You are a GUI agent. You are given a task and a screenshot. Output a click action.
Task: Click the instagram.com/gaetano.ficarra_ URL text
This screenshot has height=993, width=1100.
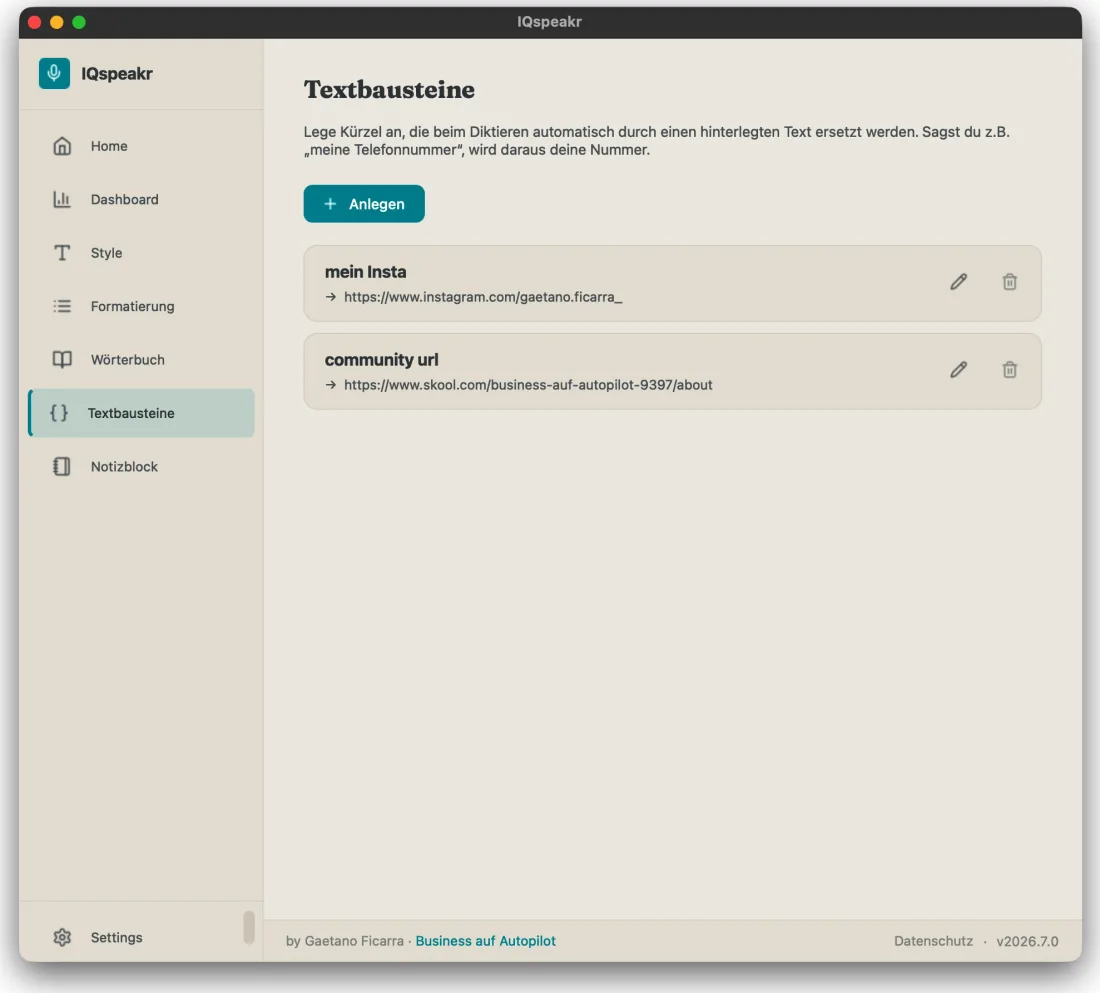tap(483, 297)
